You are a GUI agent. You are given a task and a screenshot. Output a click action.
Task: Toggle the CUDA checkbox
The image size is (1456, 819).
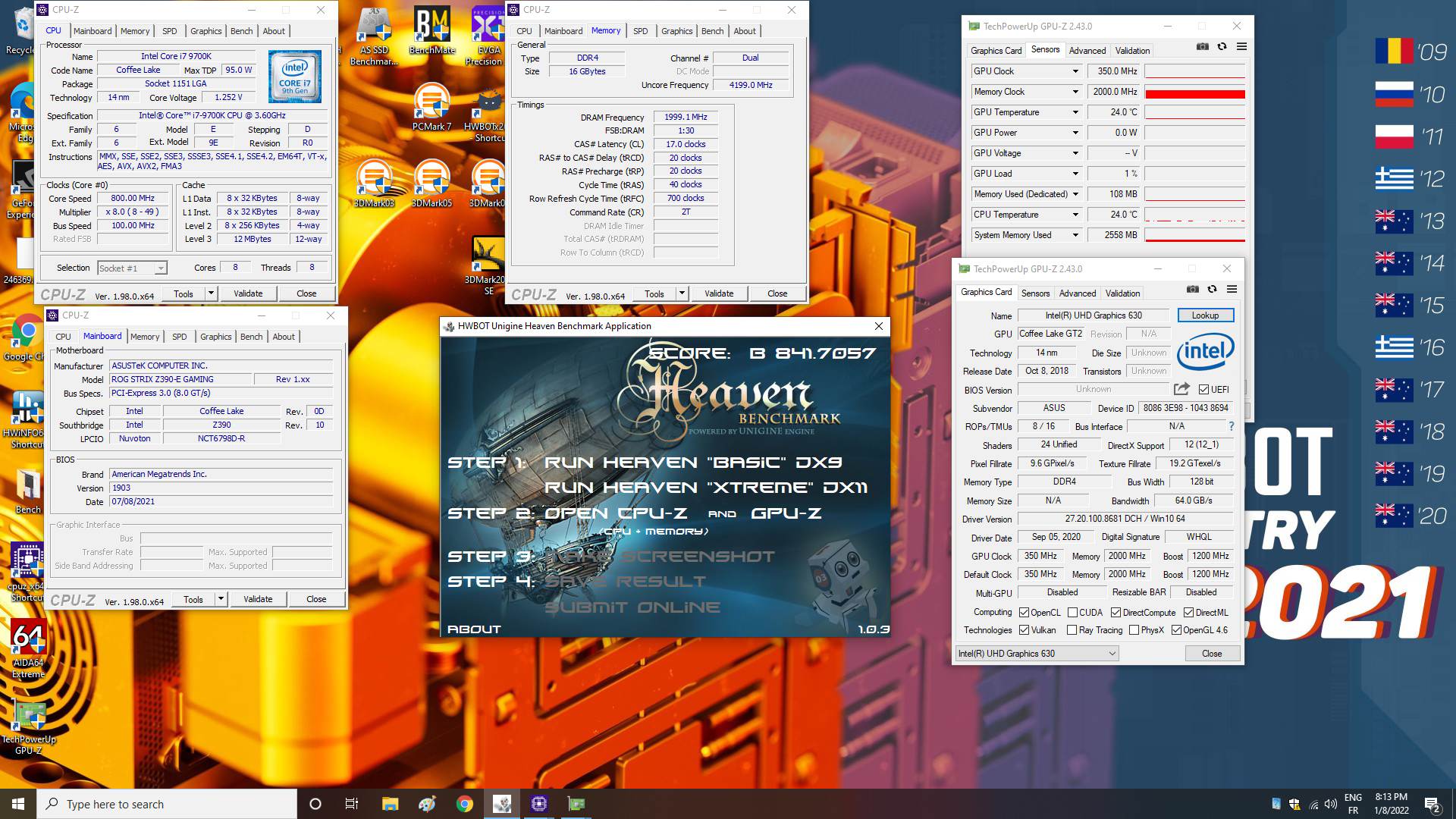point(1072,613)
